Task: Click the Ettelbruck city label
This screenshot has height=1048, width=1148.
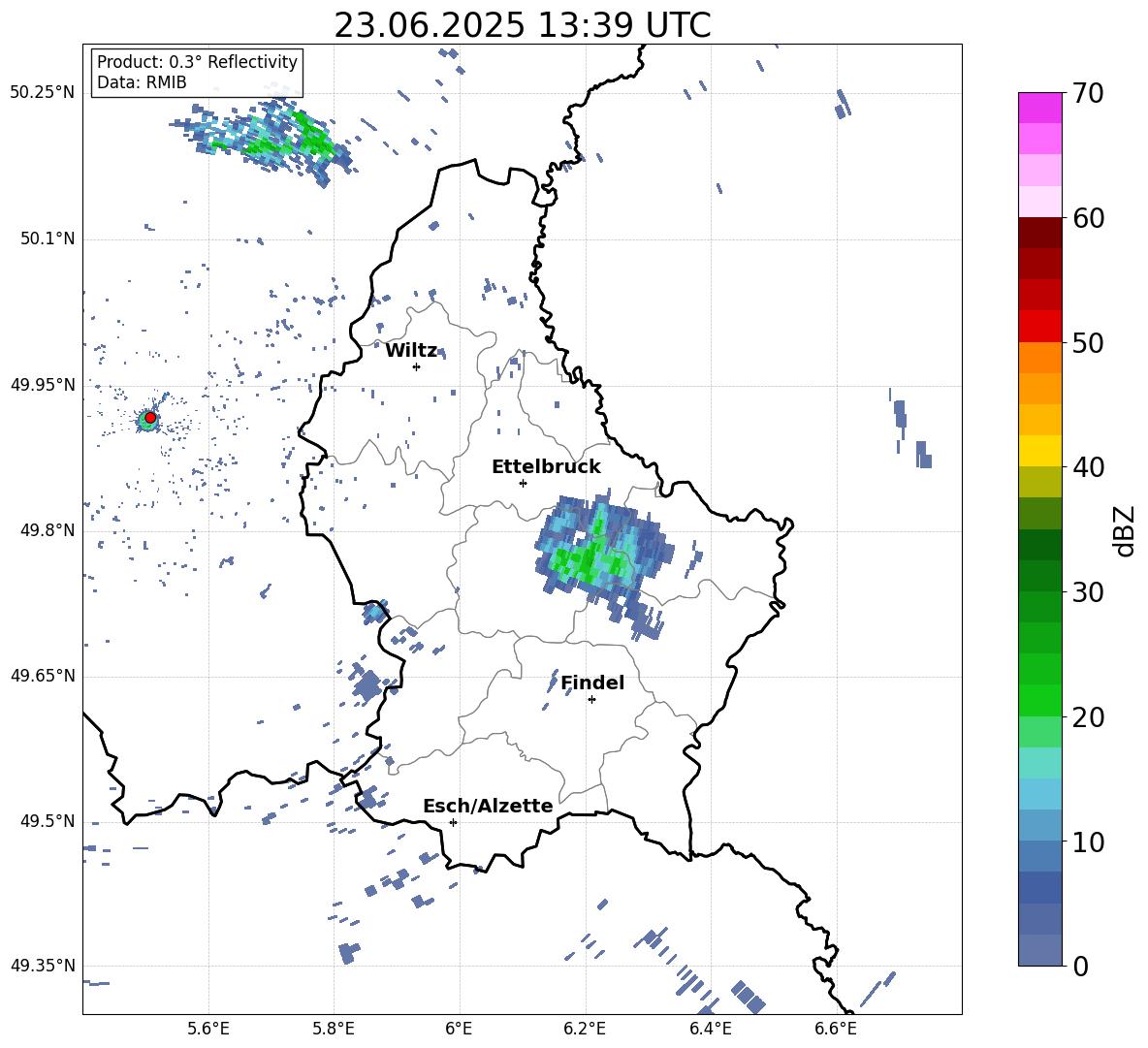Action: point(546,467)
